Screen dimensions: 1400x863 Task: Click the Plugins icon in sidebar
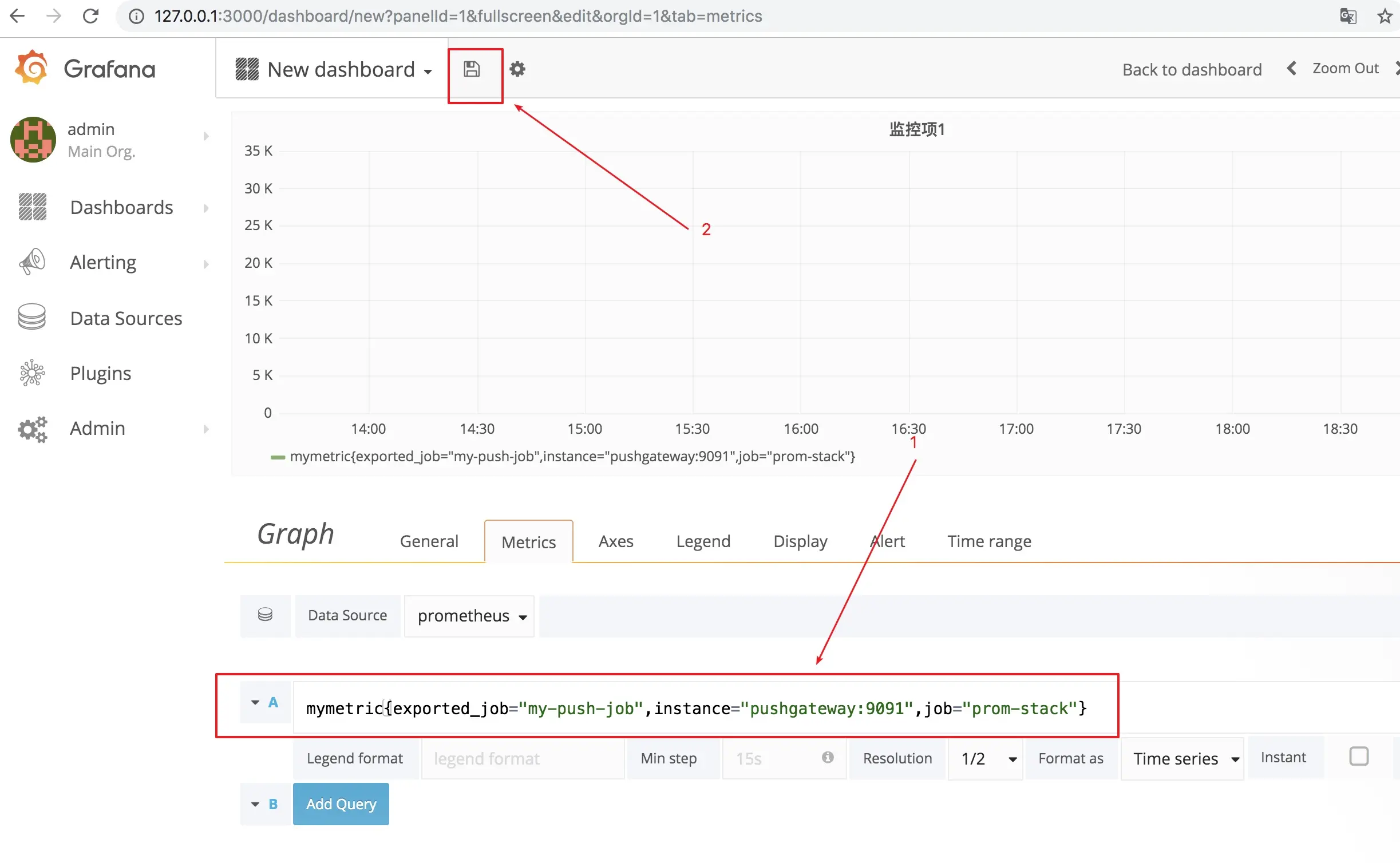click(x=32, y=373)
